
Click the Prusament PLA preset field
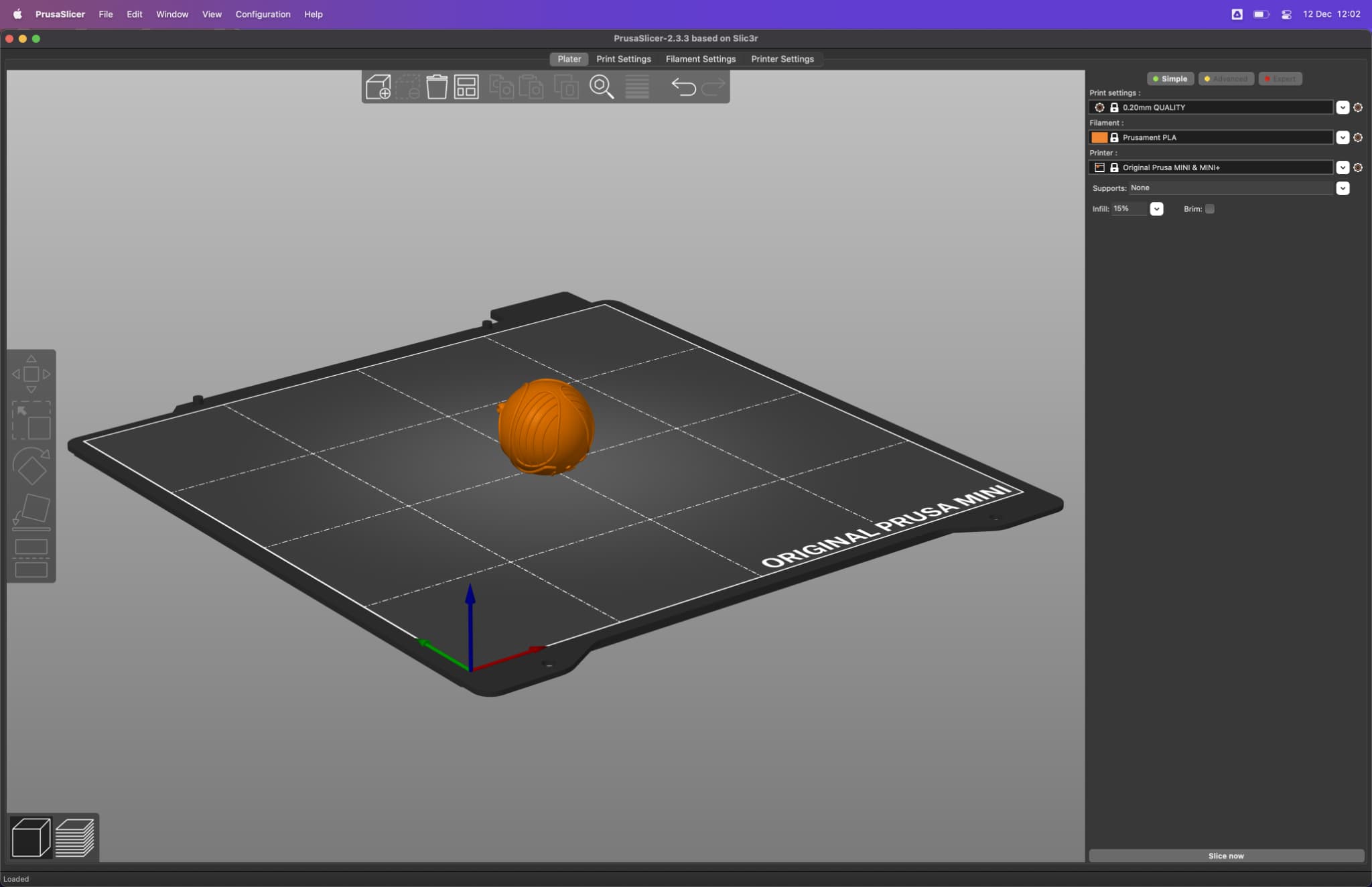click(1211, 137)
